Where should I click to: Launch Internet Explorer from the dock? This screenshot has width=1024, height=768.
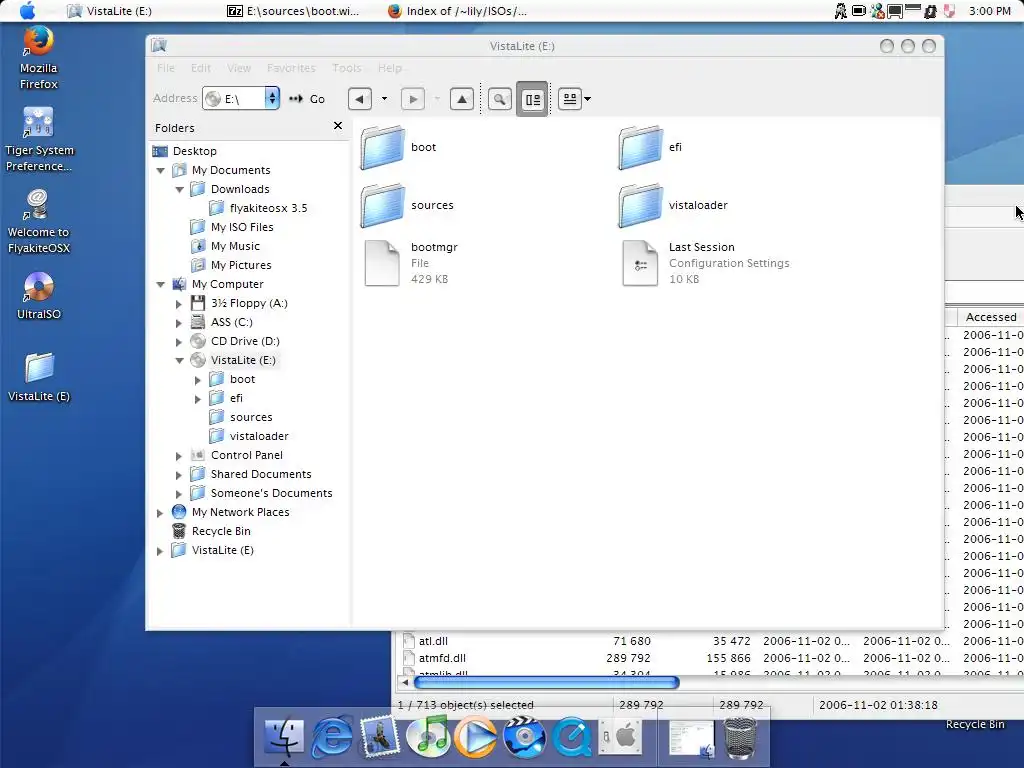pyautogui.click(x=332, y=737)
